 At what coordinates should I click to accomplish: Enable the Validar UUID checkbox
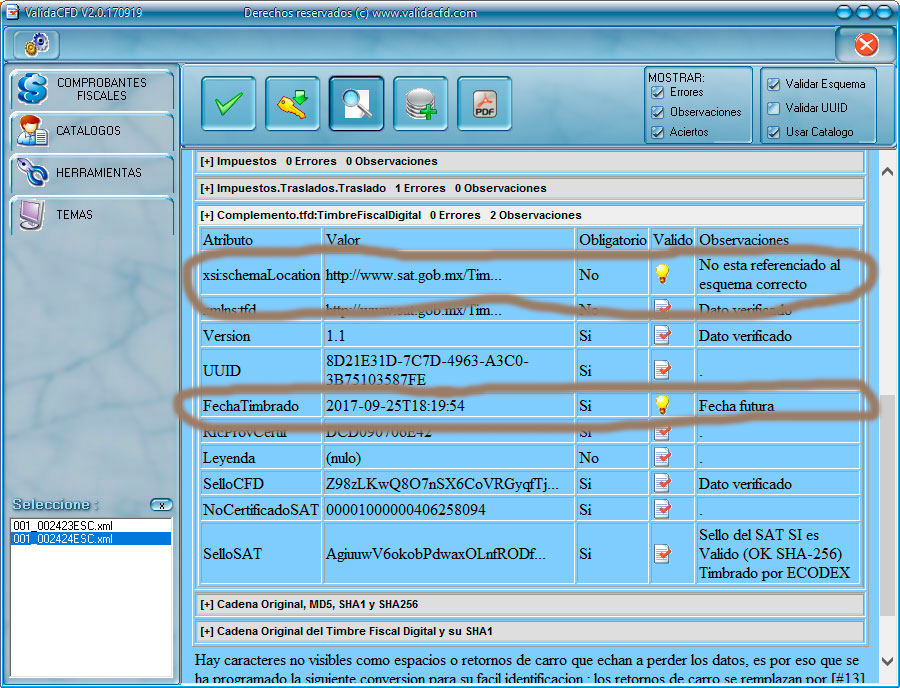coord(774,108)
